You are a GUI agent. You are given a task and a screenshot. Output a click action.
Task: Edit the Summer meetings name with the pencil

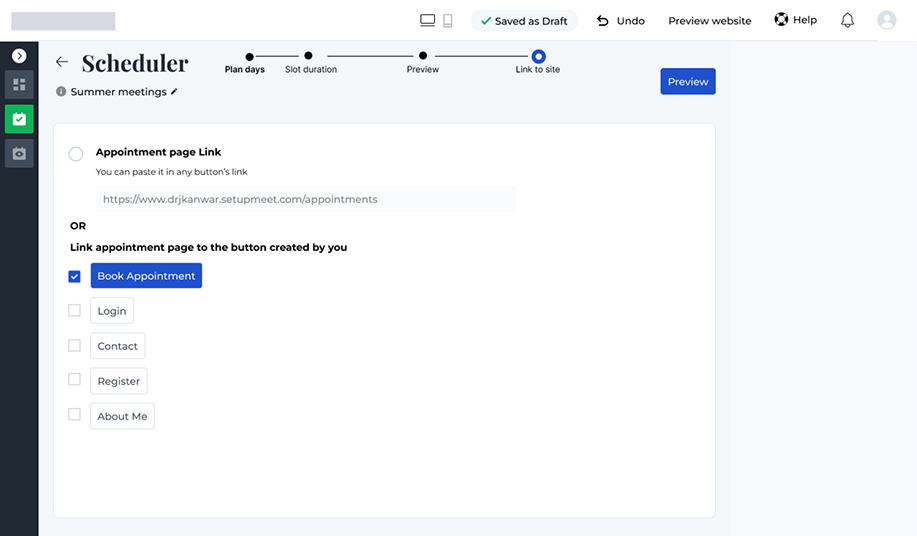point(174,92)
